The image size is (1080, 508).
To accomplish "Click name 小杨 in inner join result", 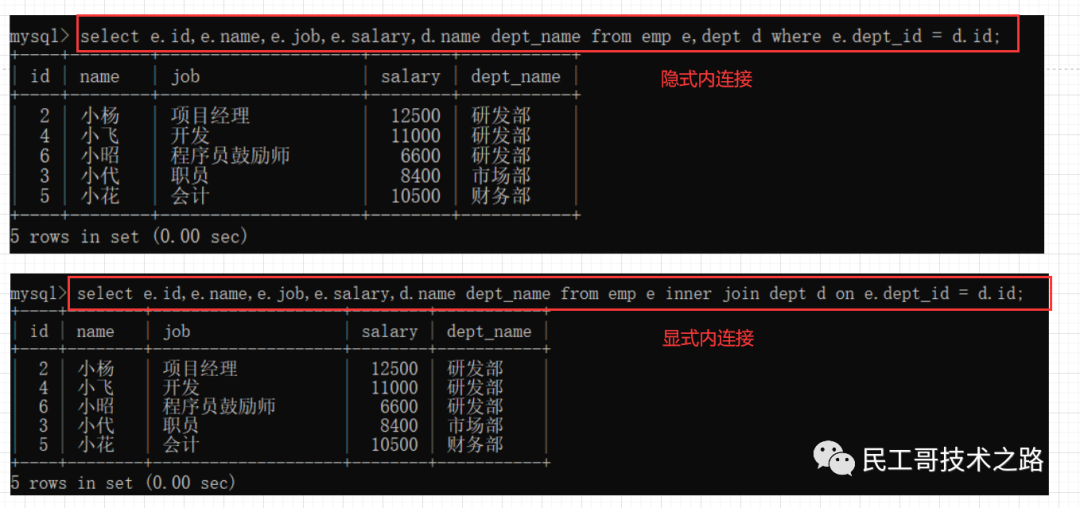I will pyautogui.click(x=96, y=368).
